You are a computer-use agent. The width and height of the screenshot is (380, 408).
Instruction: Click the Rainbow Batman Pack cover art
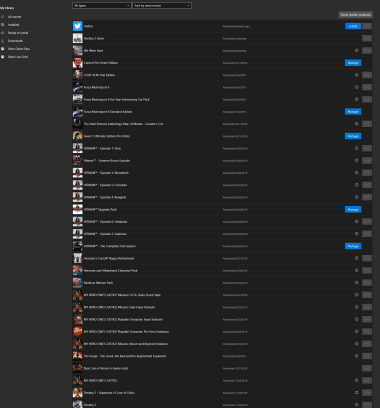78,283
